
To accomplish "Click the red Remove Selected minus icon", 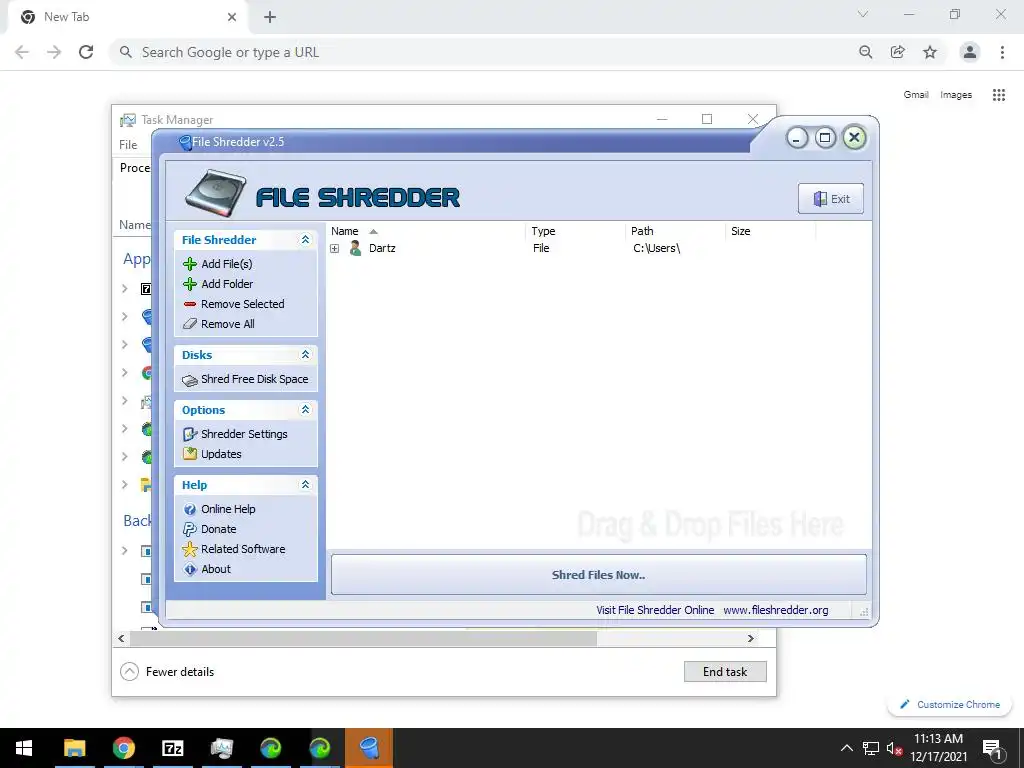I will click(x=190, y=304).
